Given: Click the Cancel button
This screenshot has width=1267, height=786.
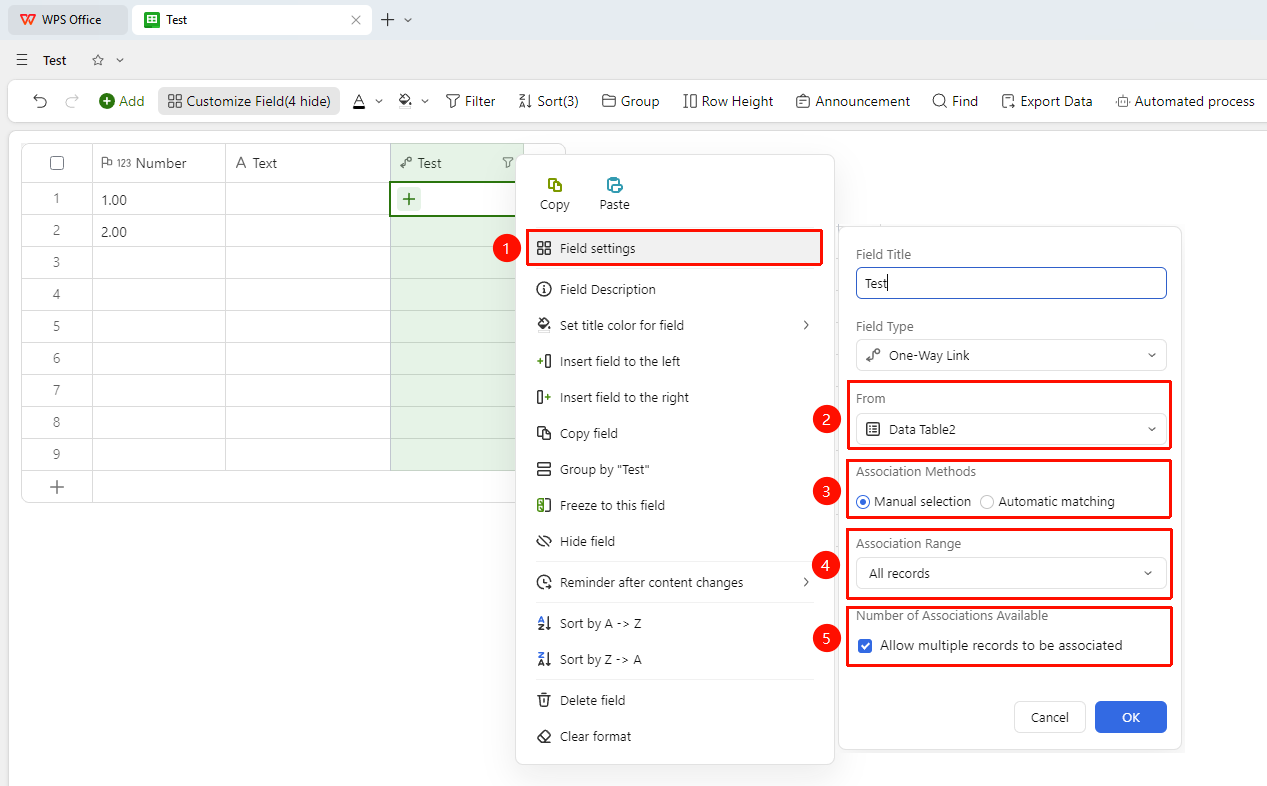Looking at the screenshot, I should pos(1050,717).
